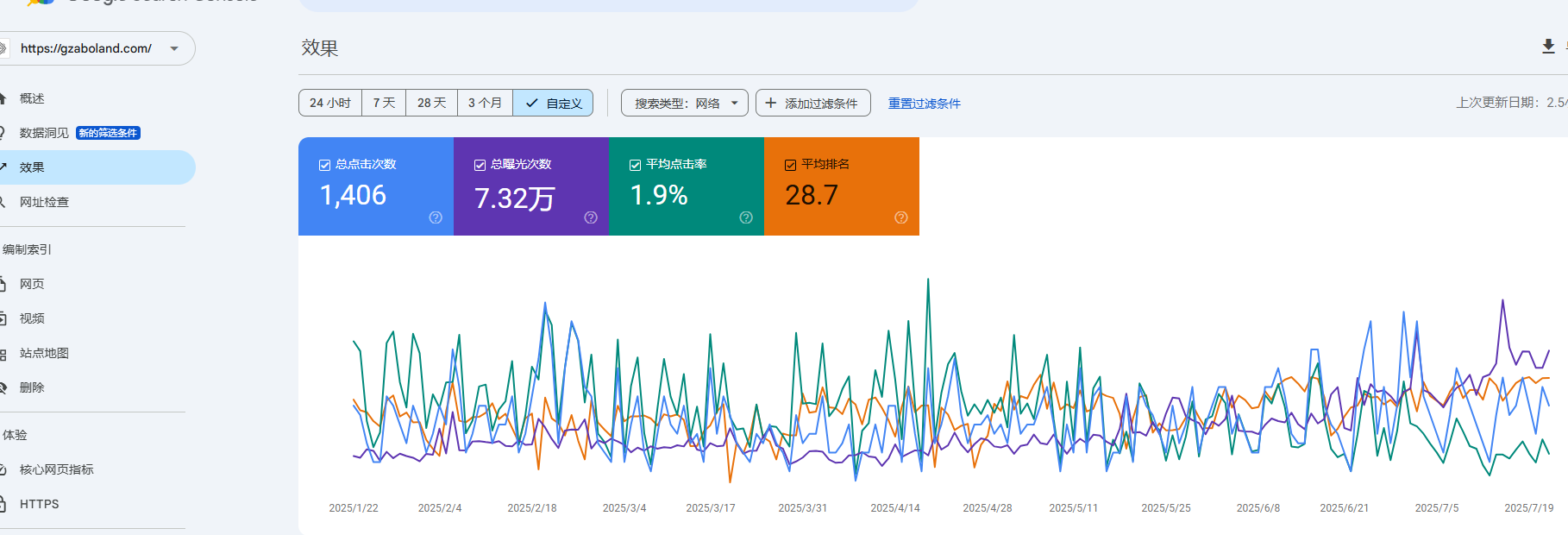The image size is (1568, 535).
Task: Toggle the 总曝光次数 checkbox
Action: (480, 165)
